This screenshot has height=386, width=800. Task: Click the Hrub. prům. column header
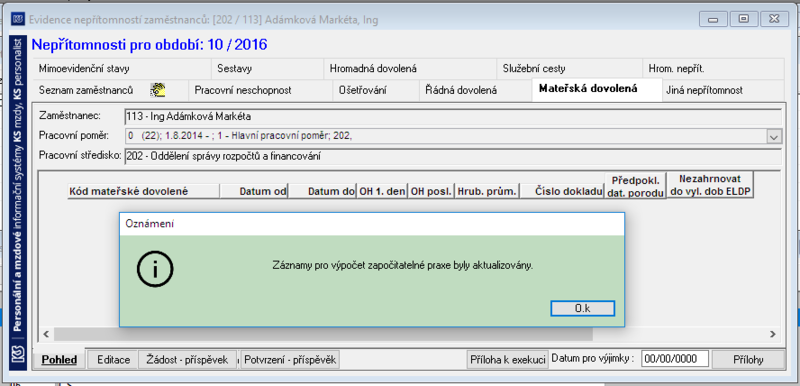(487, 191)
